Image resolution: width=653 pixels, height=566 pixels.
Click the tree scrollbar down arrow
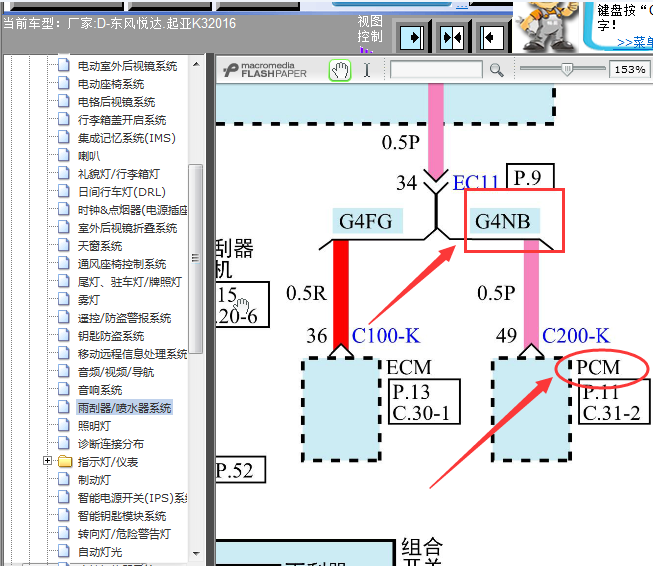(x=196, y=554)
